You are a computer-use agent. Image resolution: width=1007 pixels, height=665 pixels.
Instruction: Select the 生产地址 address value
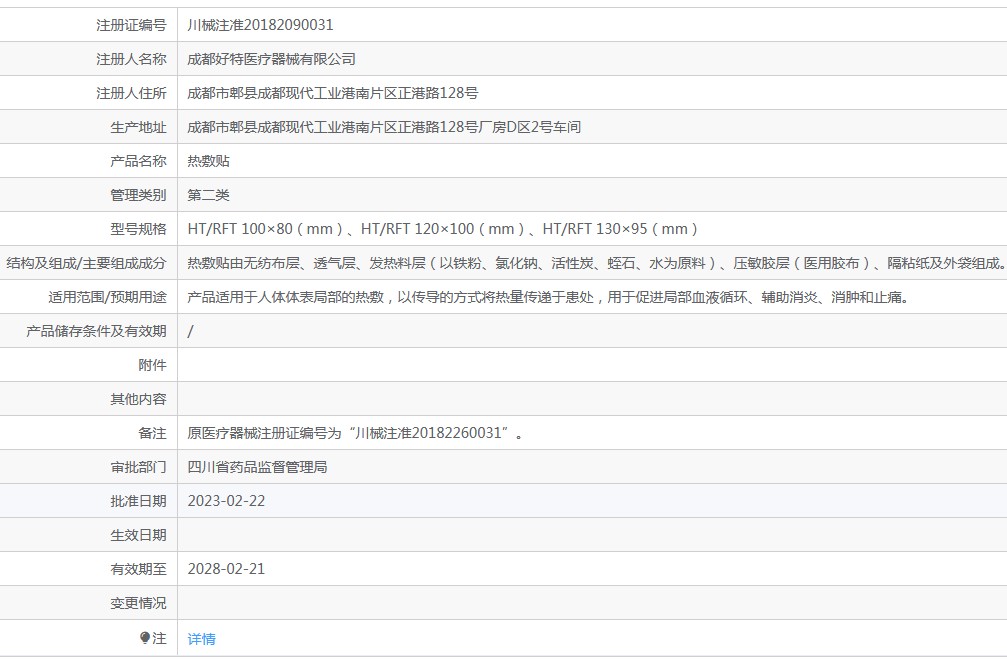[x=384, y=127]
